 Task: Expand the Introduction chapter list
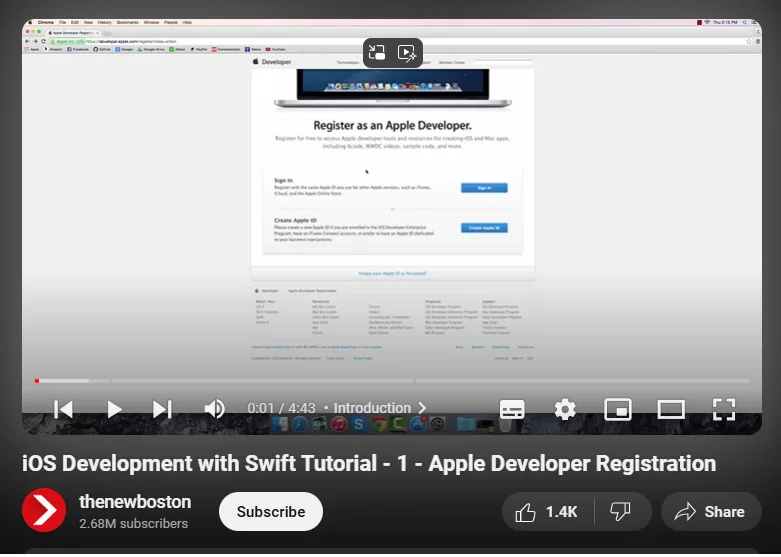(380, 408)
